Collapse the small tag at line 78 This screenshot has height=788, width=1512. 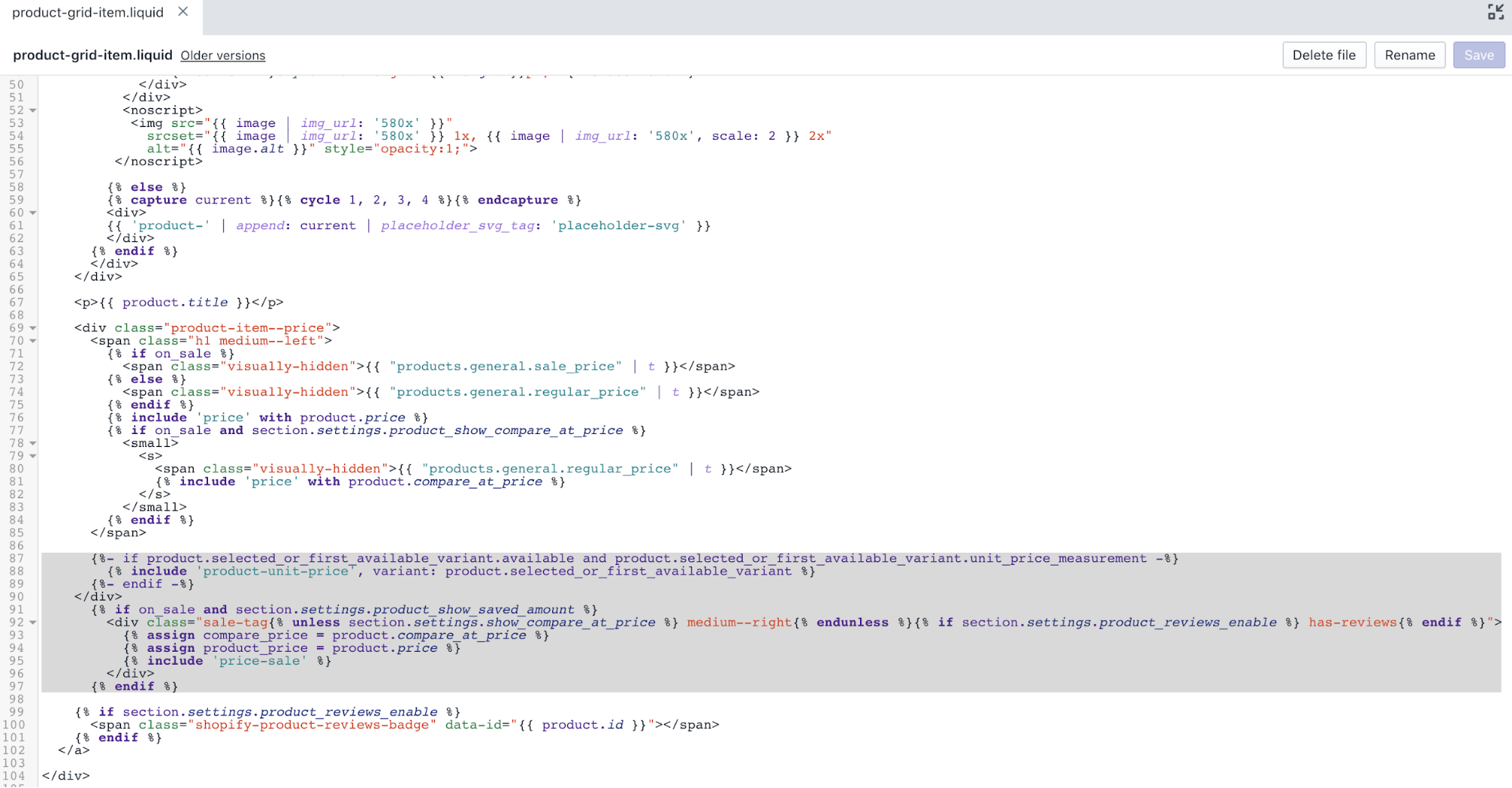click(x=33, y=443)
